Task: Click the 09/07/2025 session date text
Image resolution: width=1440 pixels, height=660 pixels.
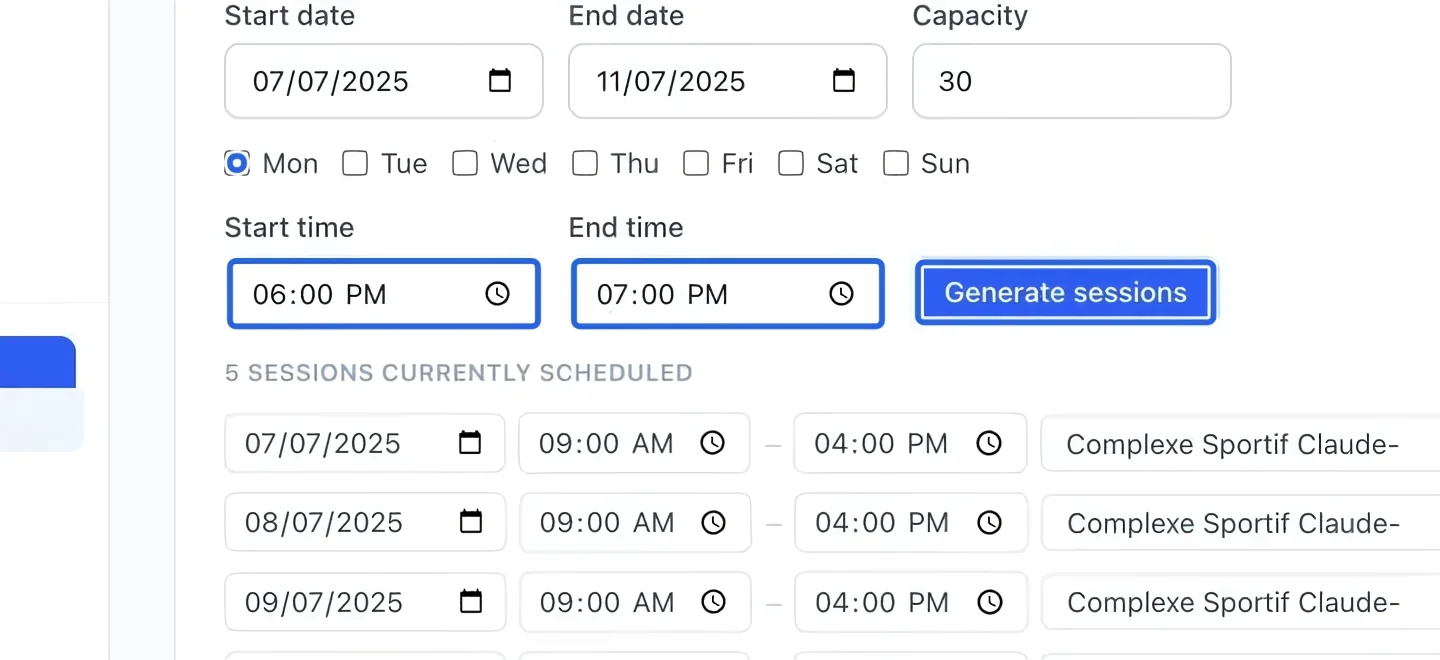Action: tap(324, 602)
